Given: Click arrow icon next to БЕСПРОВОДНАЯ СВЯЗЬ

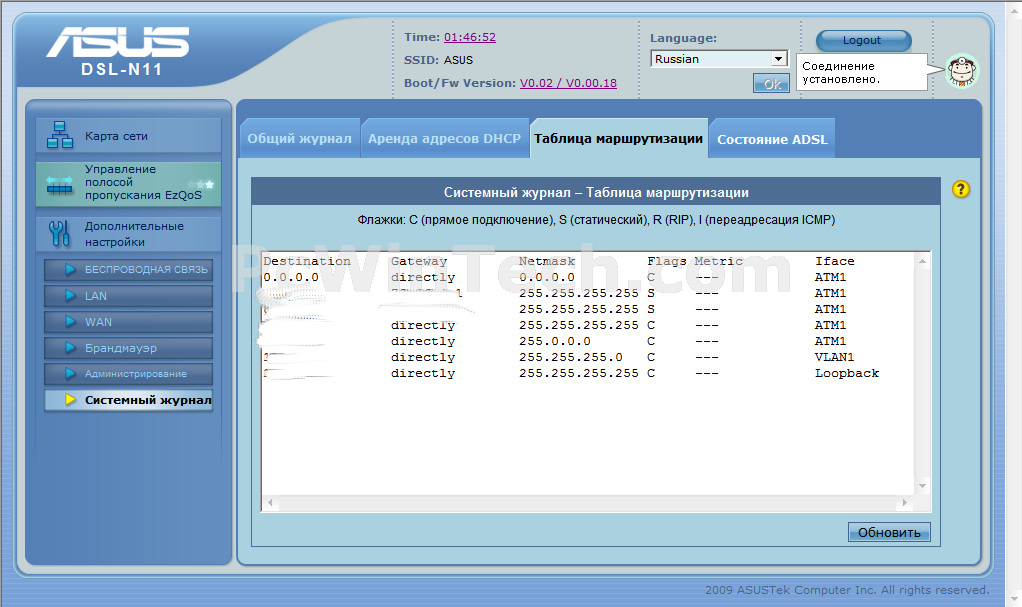Looking at the screenshot, I should 70,269.
